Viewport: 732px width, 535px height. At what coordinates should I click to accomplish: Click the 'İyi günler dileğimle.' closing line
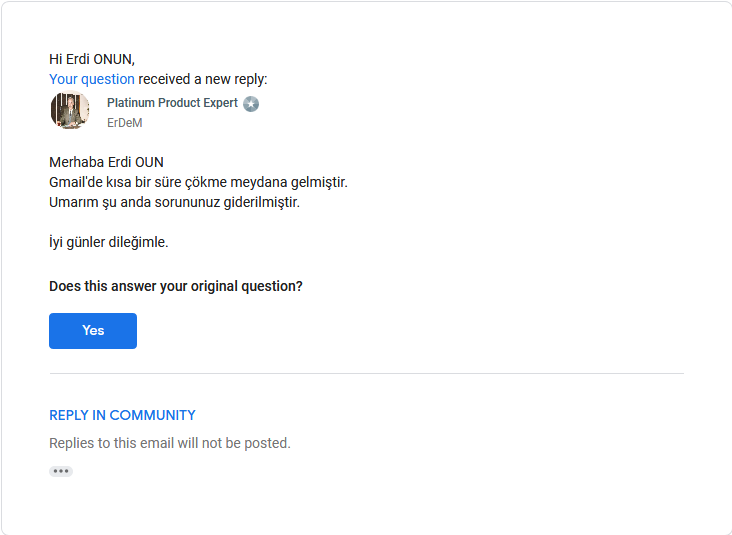coord(109,242)
